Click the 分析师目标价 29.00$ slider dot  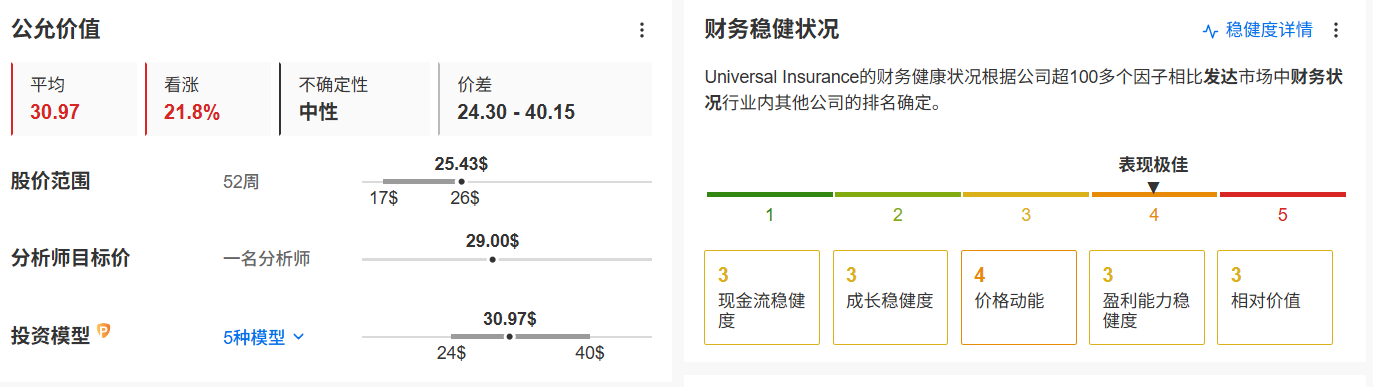pyautogui.click(x=492, y=259)
